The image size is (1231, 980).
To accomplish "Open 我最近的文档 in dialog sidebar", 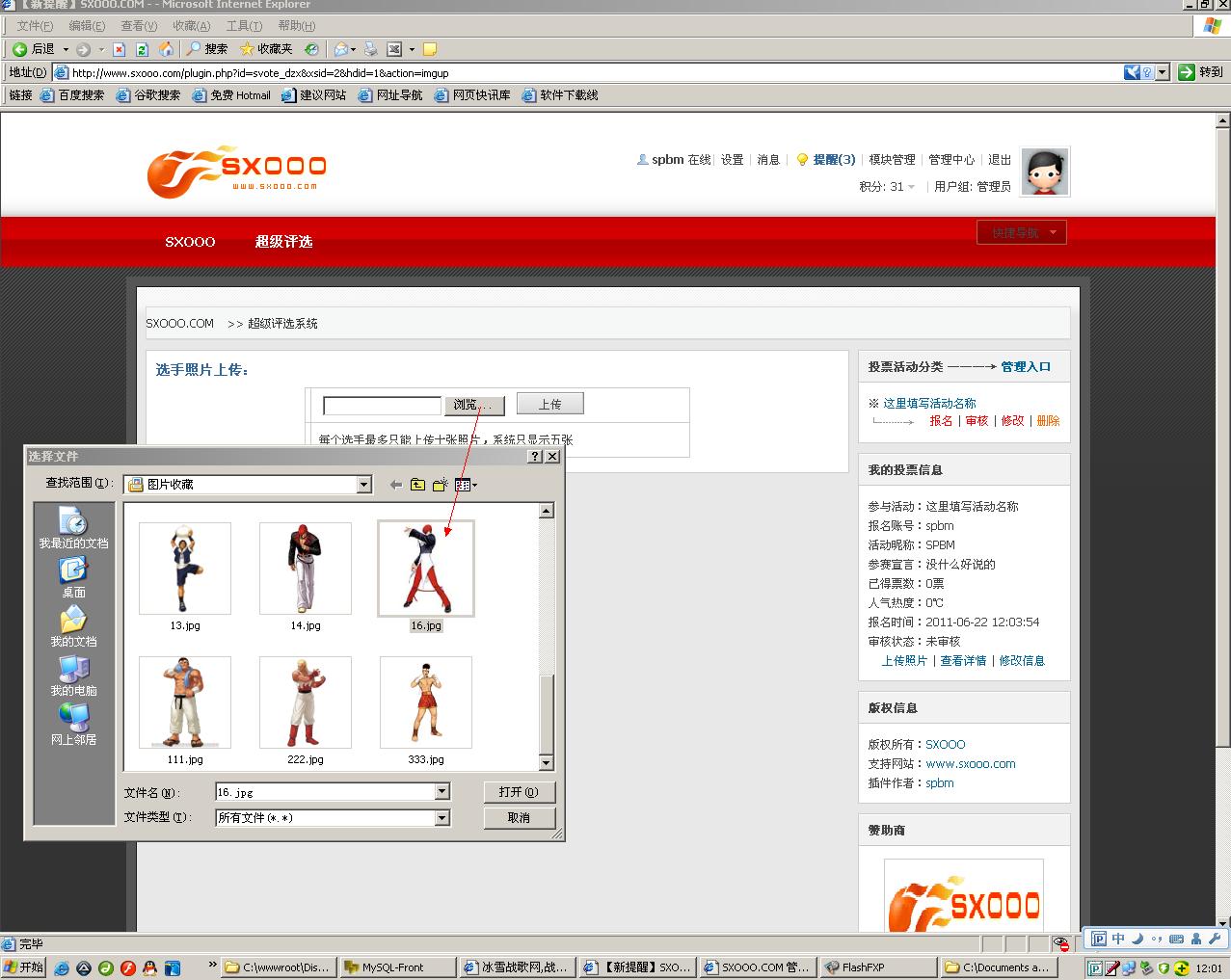I will pos(73,528).
